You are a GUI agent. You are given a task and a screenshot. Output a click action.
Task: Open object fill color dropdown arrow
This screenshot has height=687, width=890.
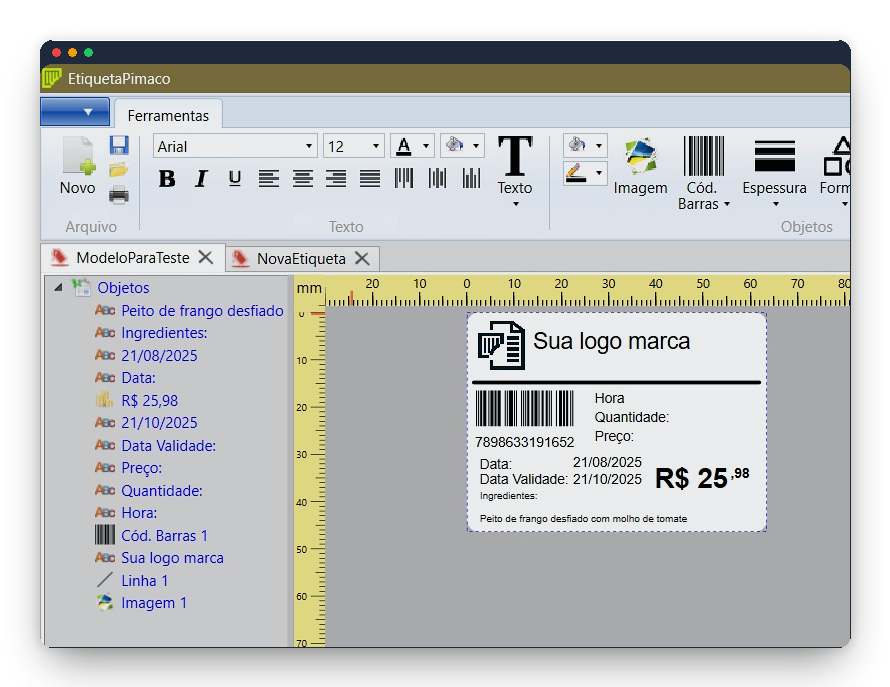point(599,146)
